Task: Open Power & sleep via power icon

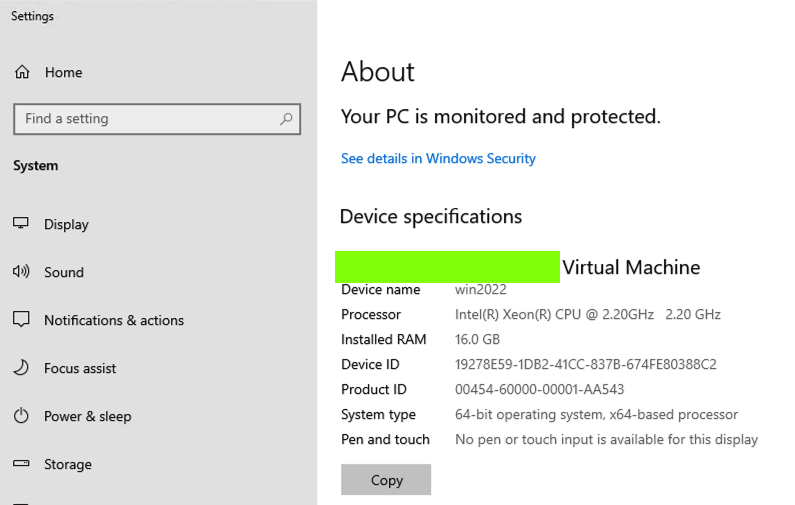Action: click(21, 416)
